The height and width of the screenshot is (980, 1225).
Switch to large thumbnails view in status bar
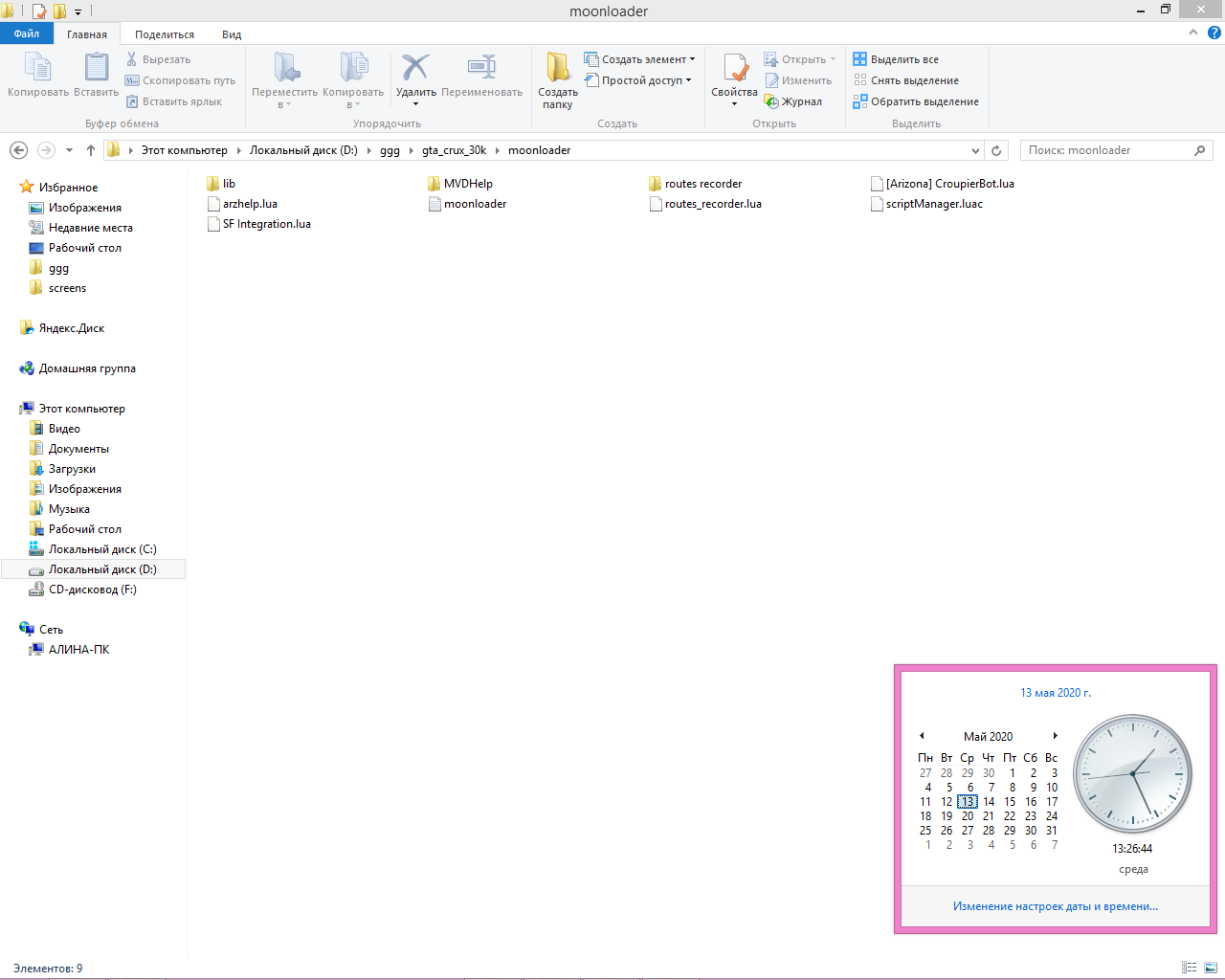pyautogui.click(x=1211, y=968)
